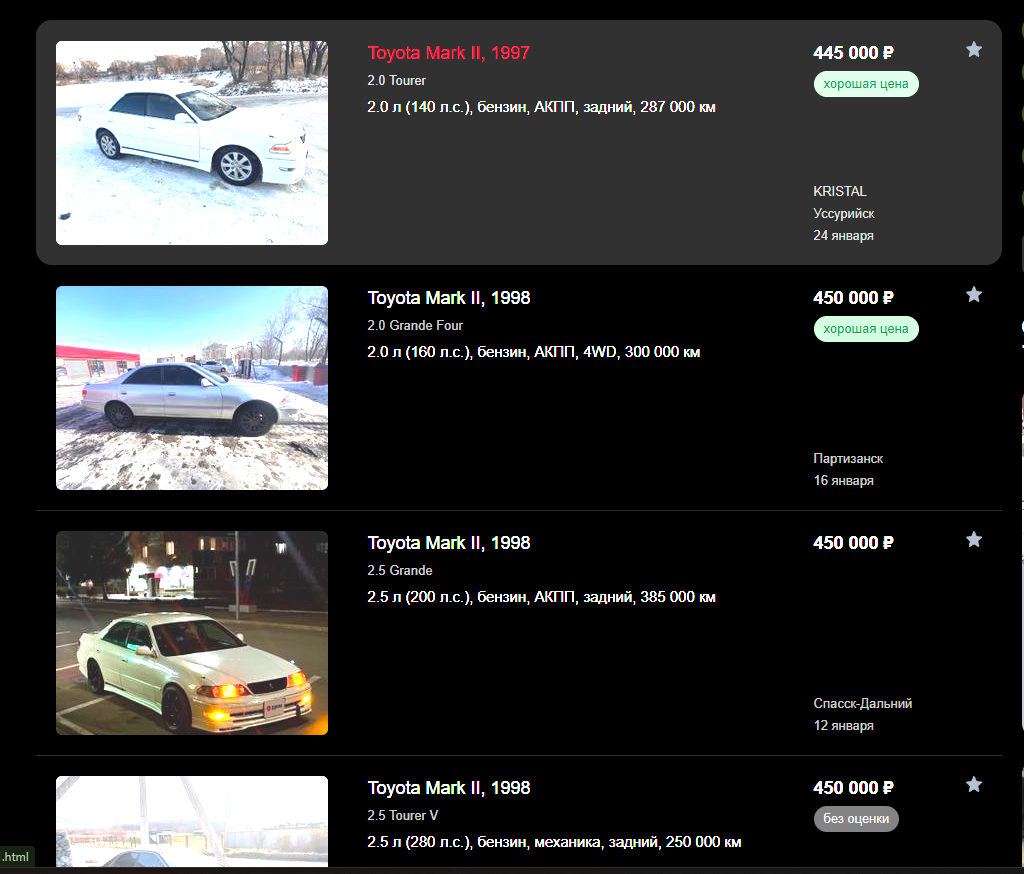Screen dimensions: 1024x874
Task: Click the date 24 января
Action: 843,235
